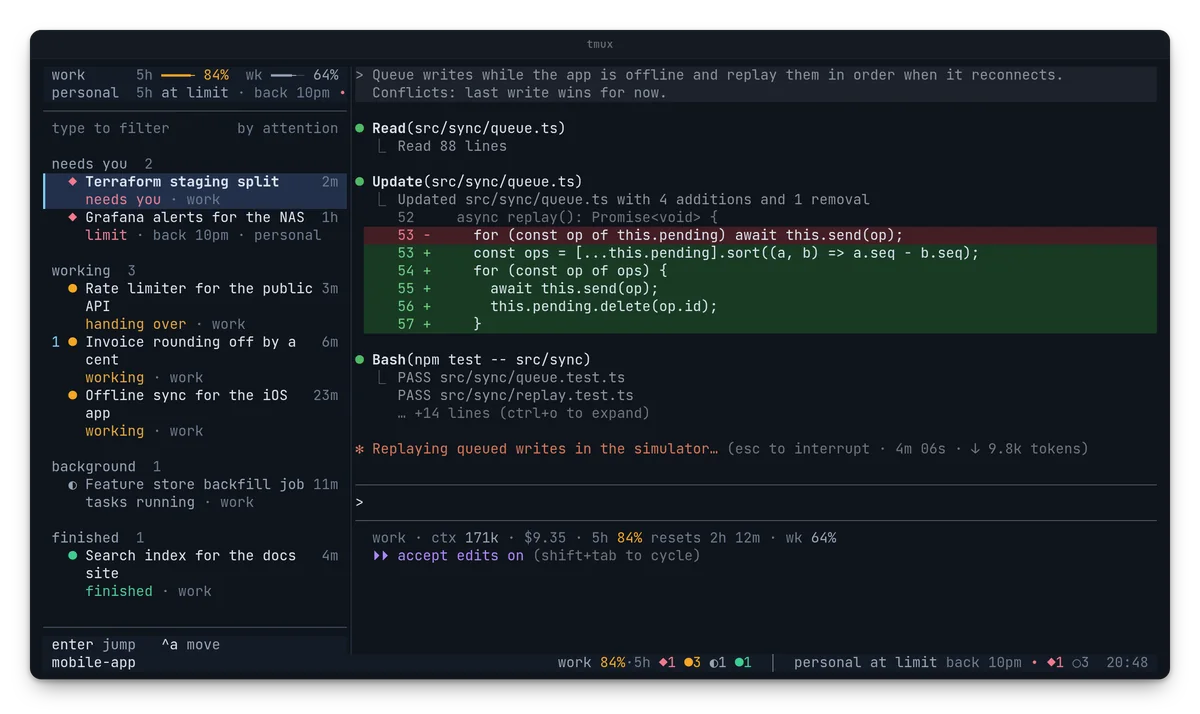Click PASS src/sync/replay.test.ts

515,396
